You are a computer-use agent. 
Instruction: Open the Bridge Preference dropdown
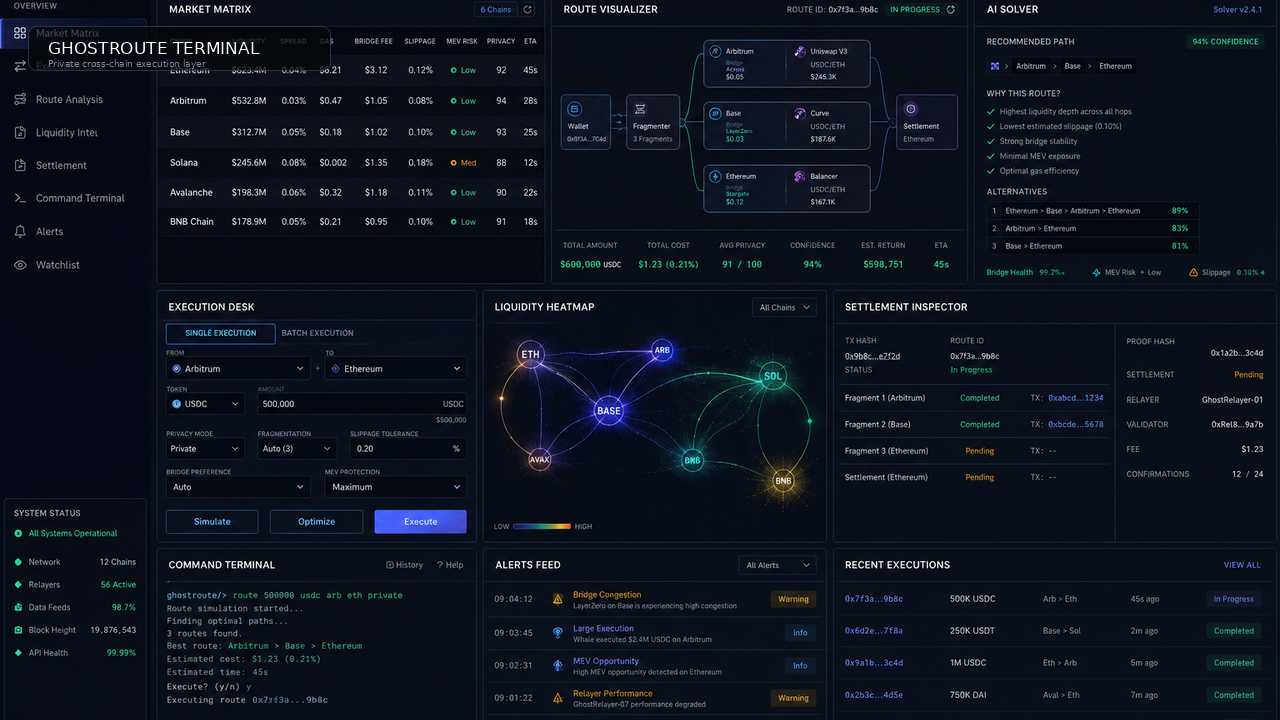(238, 487)
